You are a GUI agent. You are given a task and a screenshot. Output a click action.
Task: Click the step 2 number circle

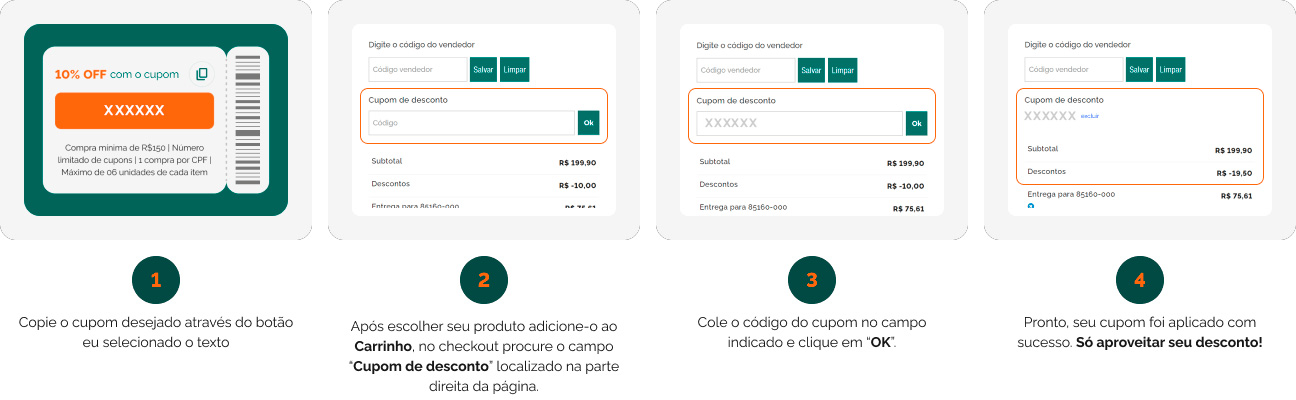click(x=484, y=280)
